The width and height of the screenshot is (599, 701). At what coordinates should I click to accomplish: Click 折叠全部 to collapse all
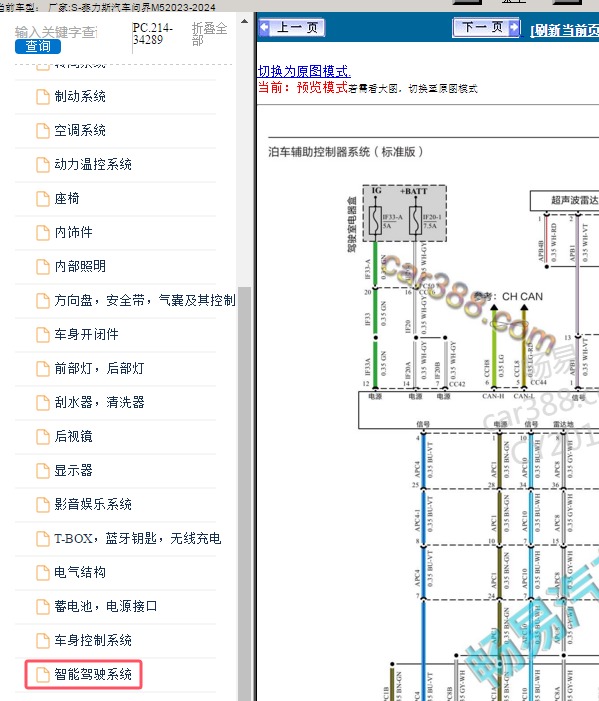click(209, 34)
